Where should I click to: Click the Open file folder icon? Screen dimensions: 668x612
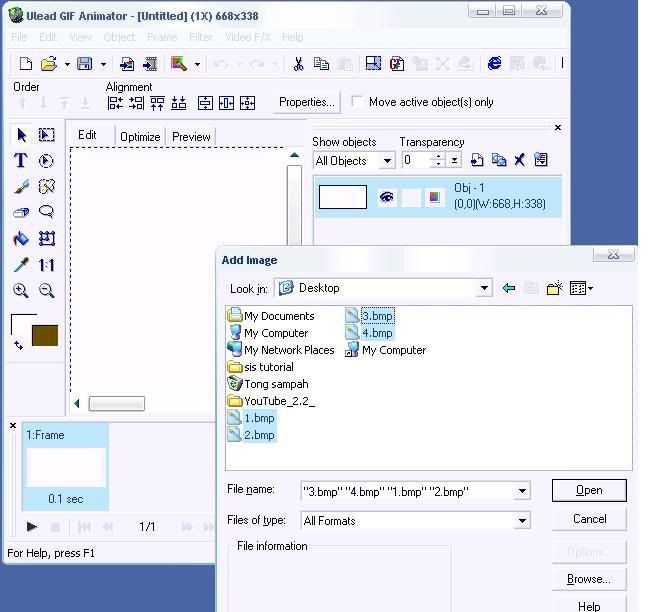(49, 64)
